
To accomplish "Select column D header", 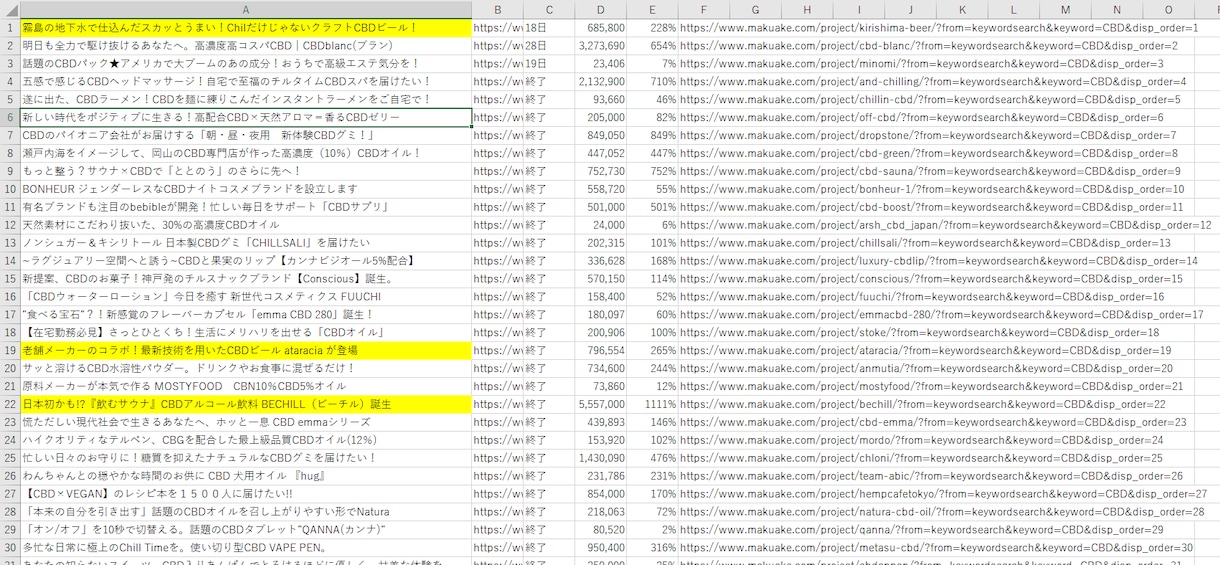I will coord(600,9).
